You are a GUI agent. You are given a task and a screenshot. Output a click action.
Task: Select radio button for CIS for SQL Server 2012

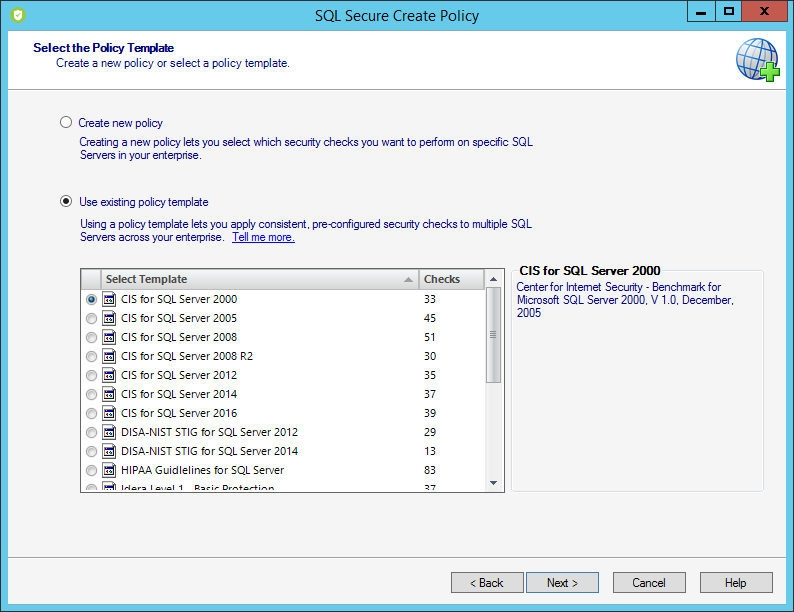[91, 376]
